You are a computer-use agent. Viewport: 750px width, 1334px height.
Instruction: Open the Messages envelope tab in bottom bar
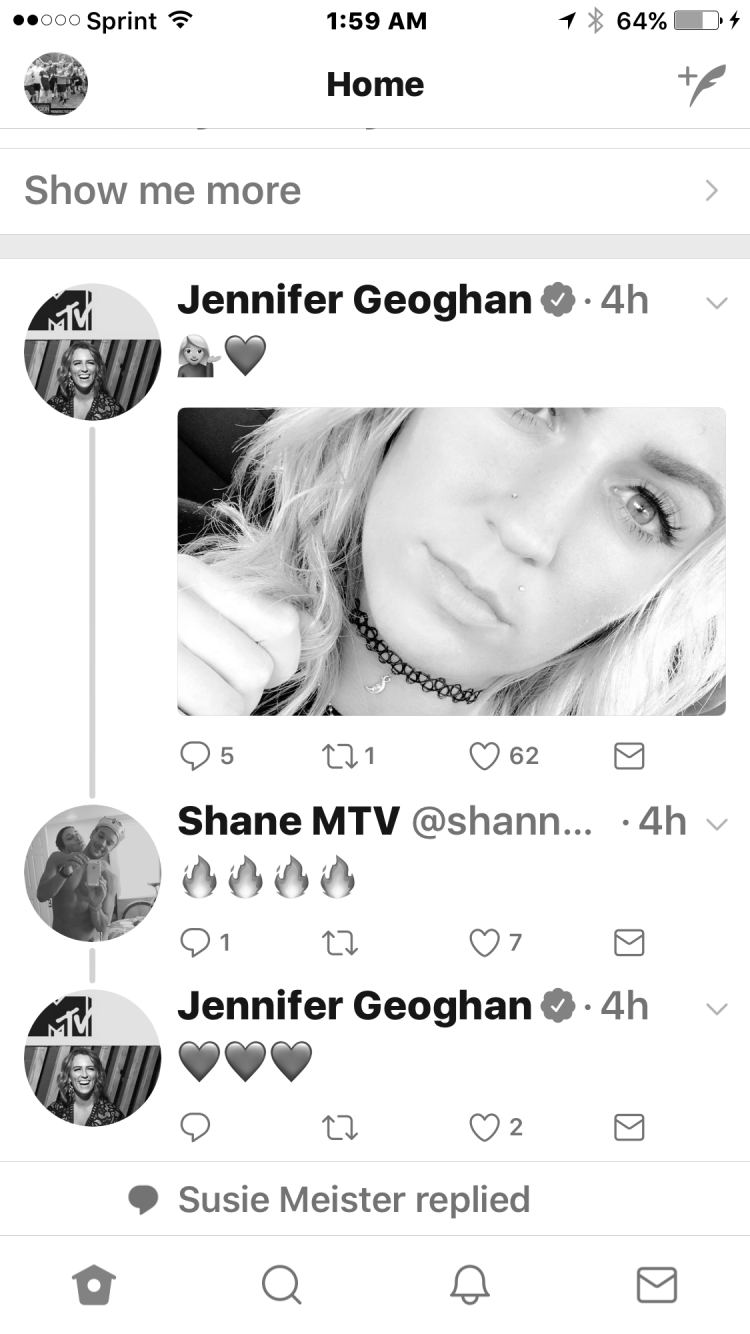click(x=657, y=1284)
